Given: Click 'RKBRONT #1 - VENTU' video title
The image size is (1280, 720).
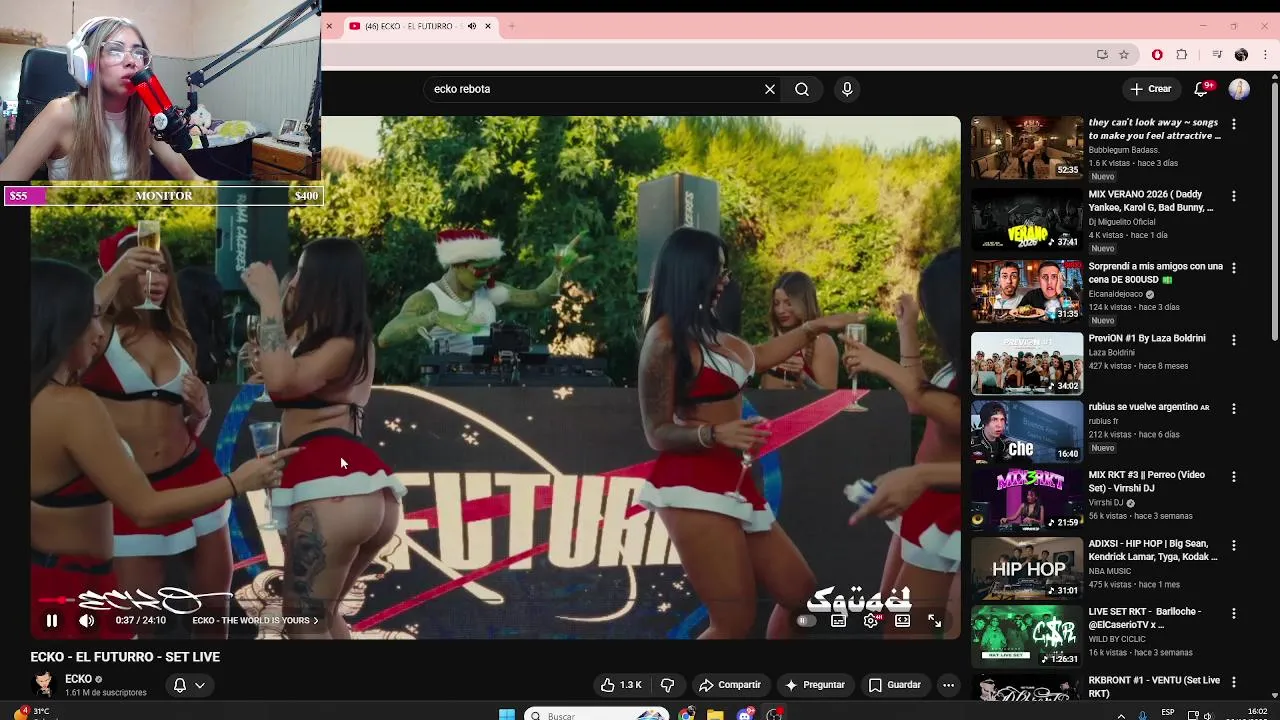Looking at the screenshot, I should coord(1154,687).
